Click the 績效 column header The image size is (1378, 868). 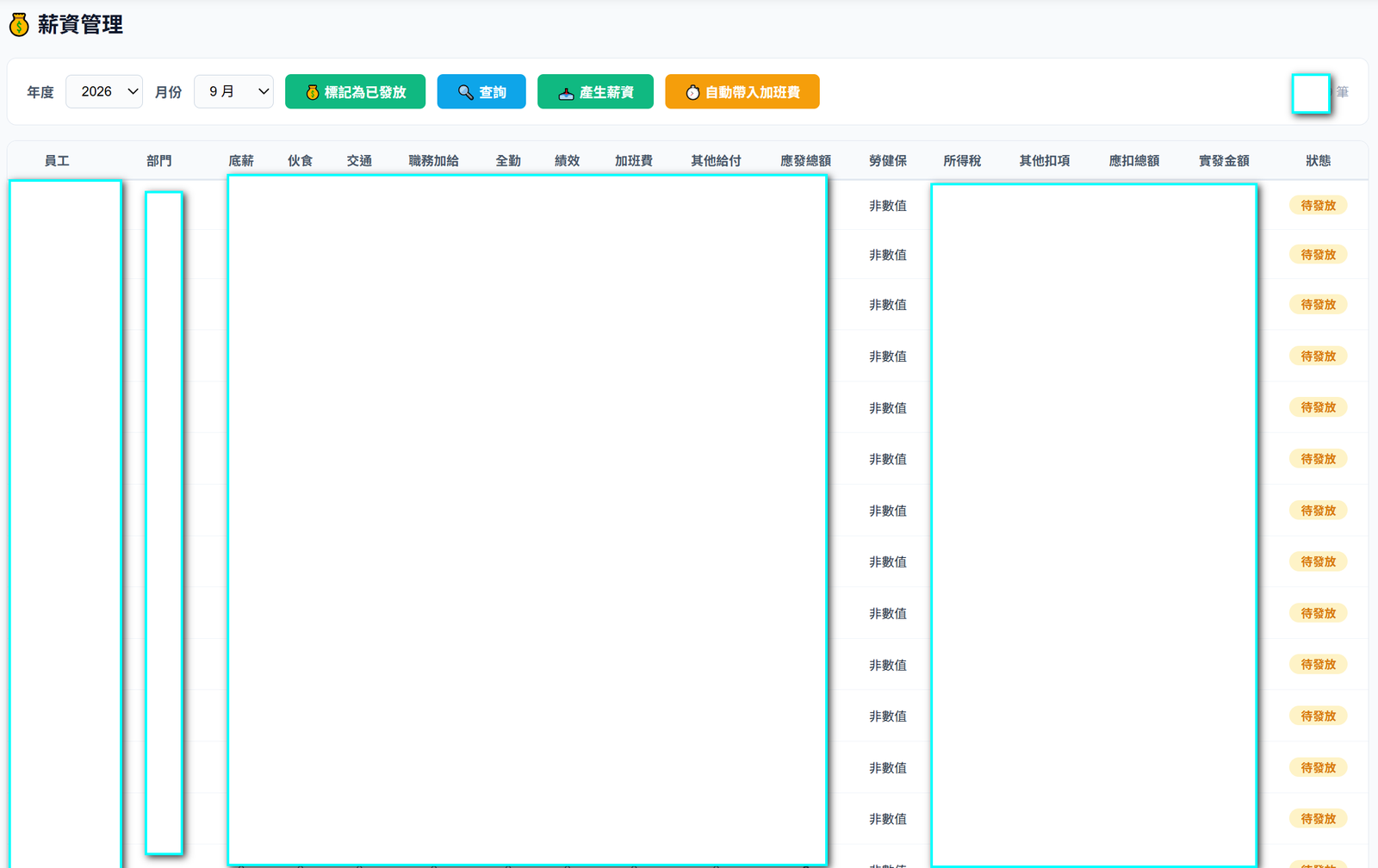(568, 161)
